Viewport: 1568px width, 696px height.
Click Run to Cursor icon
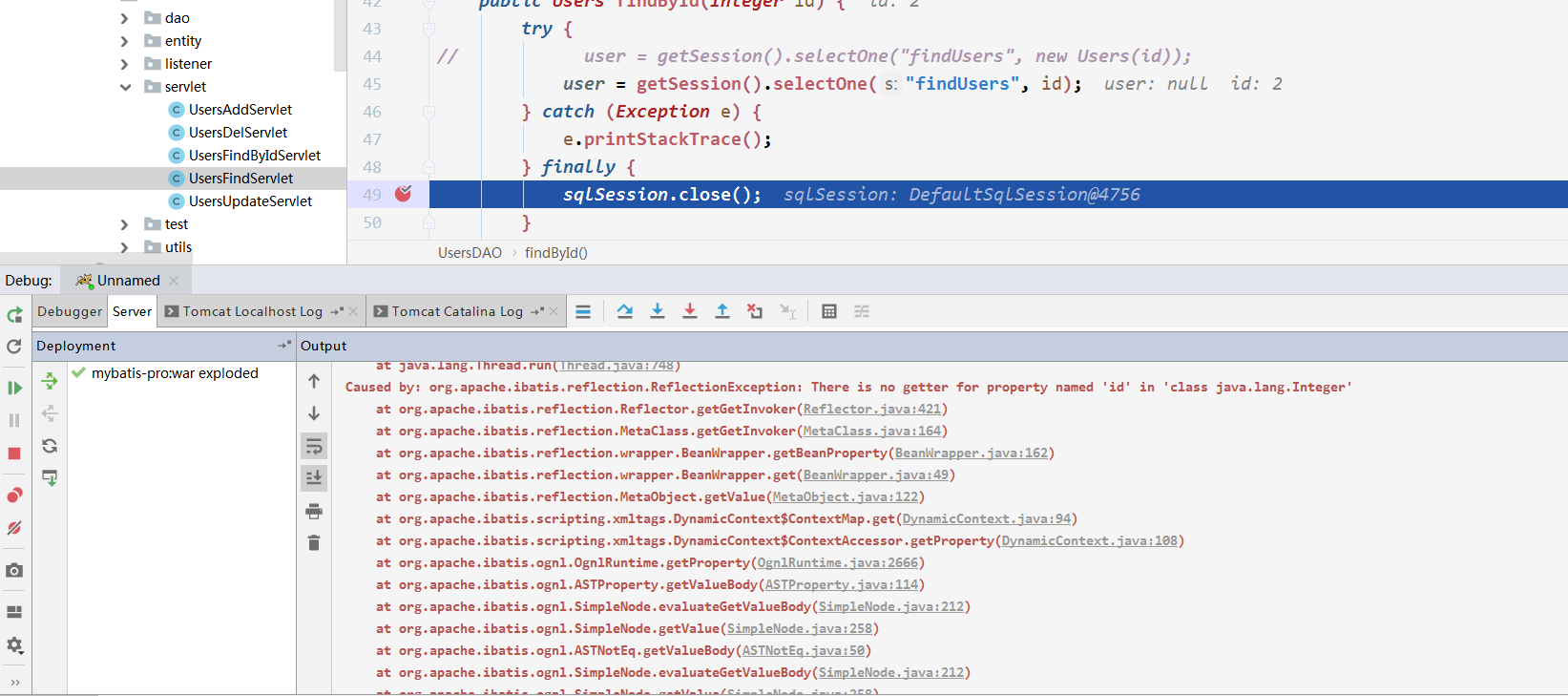tap(787, 311)
